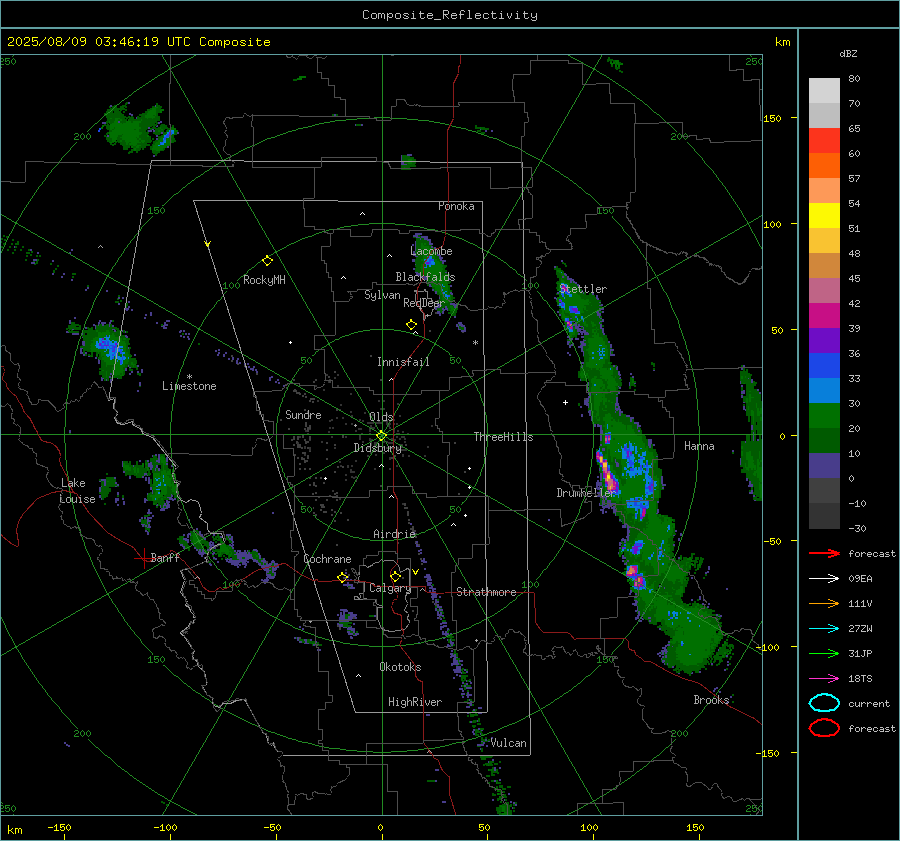Click the yellow diamond marker near RockyMH
900x841 pixels.
tap(267, 261)
